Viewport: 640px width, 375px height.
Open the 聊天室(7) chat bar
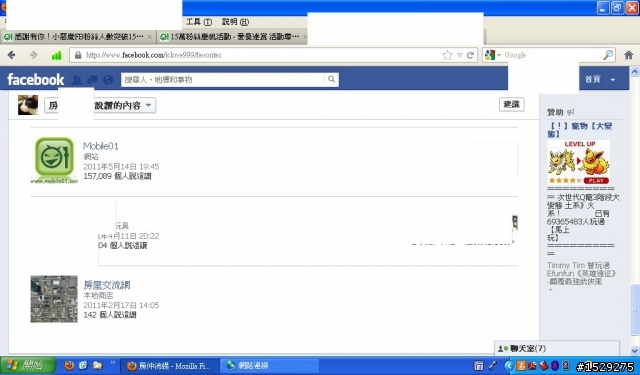point(557,348)
